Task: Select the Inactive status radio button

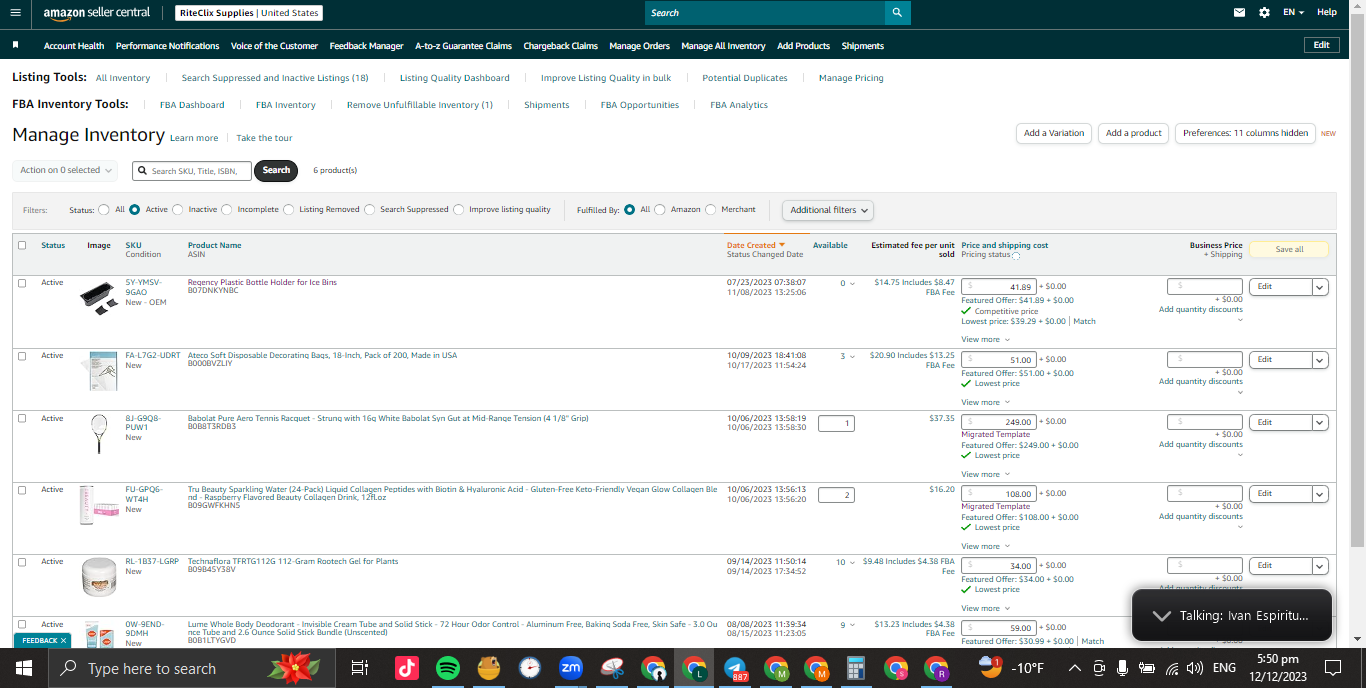Action: (178, 210)
